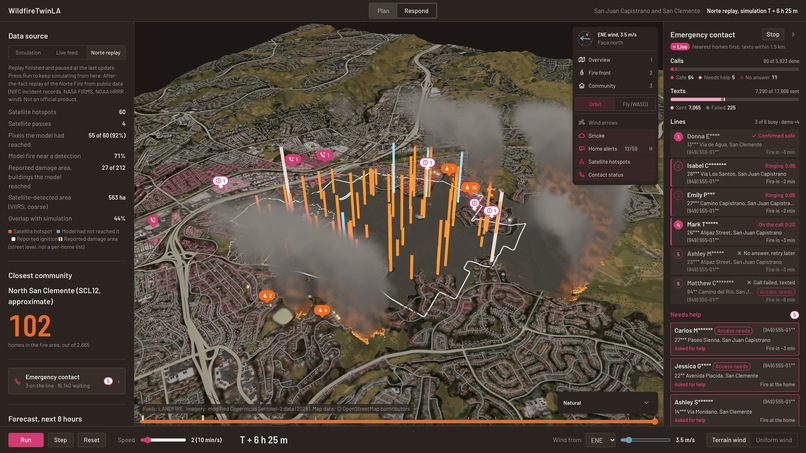Screen dimensions: 806x453
Task: Select the Simulation data source tab
Action: click(x=28, y=52)
